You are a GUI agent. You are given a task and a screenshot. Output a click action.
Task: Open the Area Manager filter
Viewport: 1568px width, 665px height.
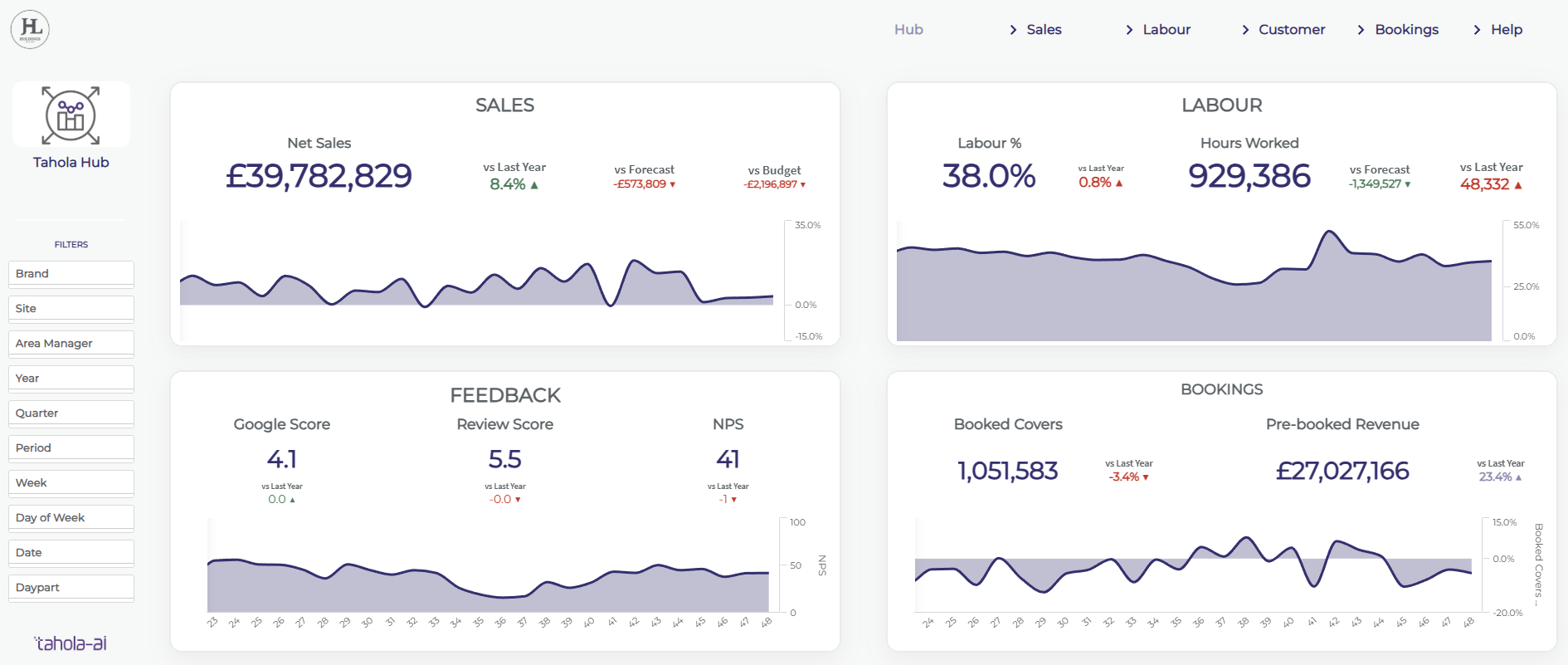pos(71,344)
